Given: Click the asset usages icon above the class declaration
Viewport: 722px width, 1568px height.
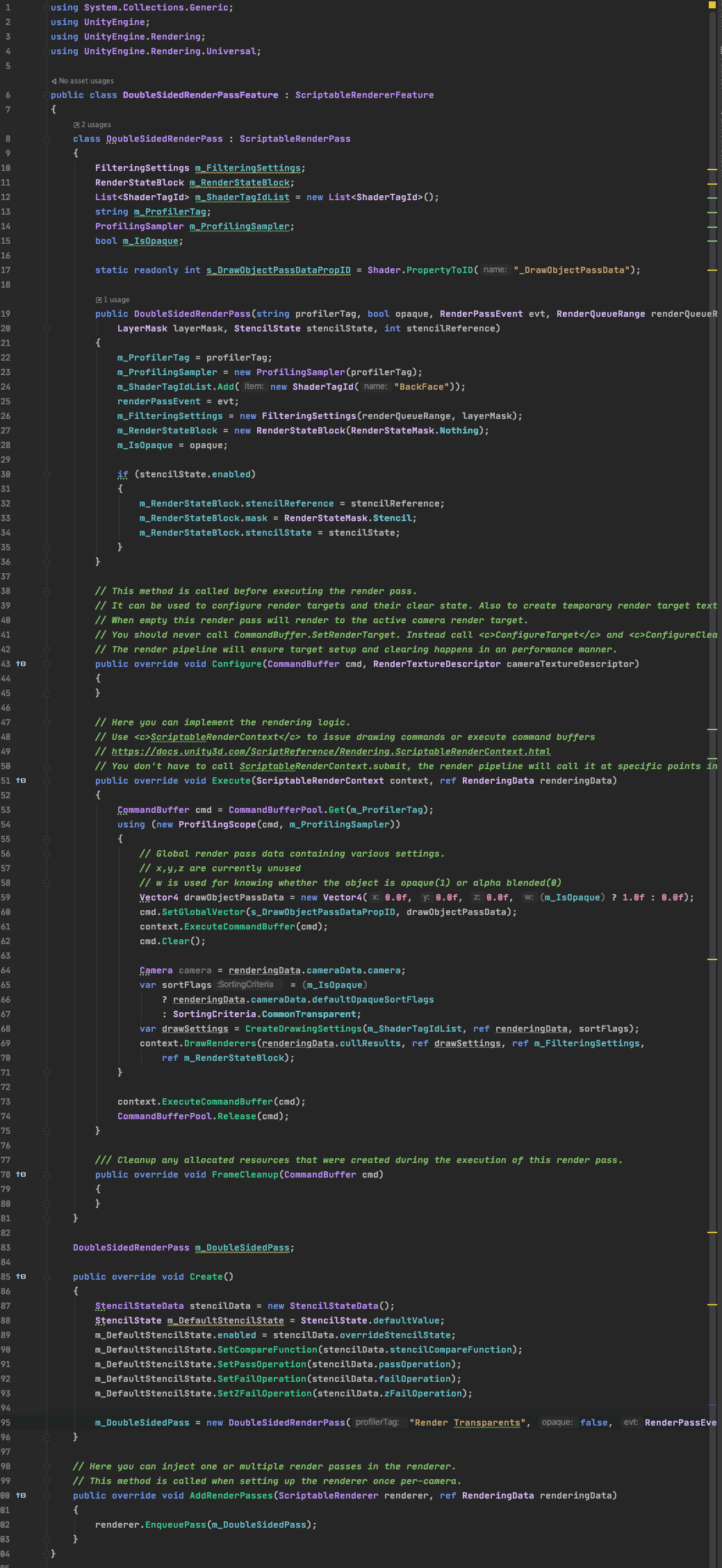Looking at the screenshot, I should 54,81.
